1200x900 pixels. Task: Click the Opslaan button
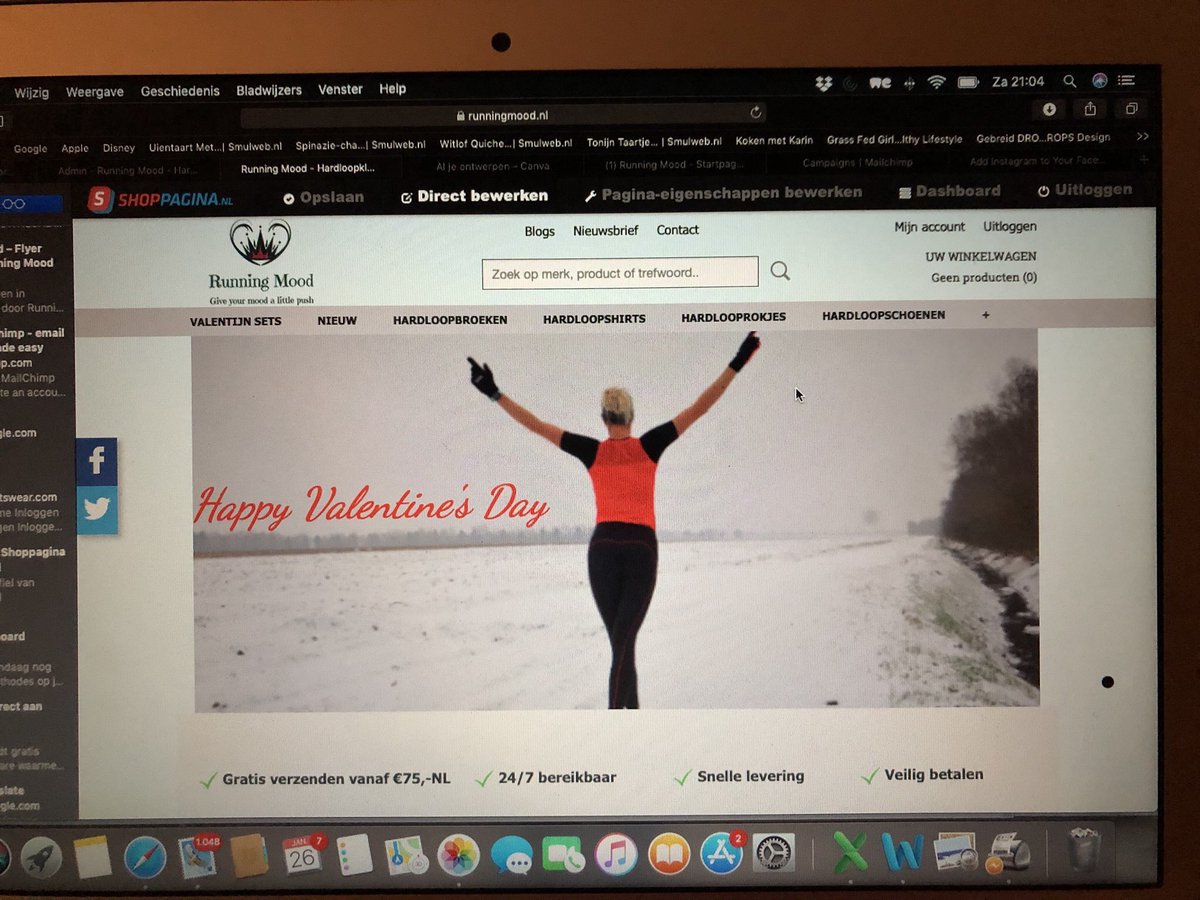(323, 198)
